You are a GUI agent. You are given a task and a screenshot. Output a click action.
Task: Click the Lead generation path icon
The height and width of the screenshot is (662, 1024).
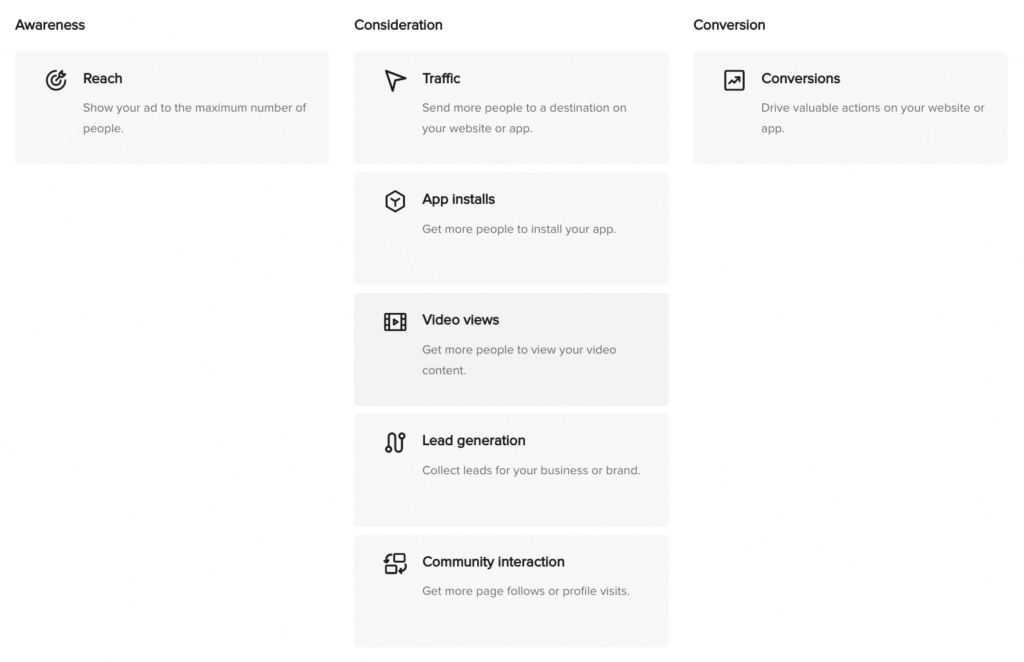[395, 442]
